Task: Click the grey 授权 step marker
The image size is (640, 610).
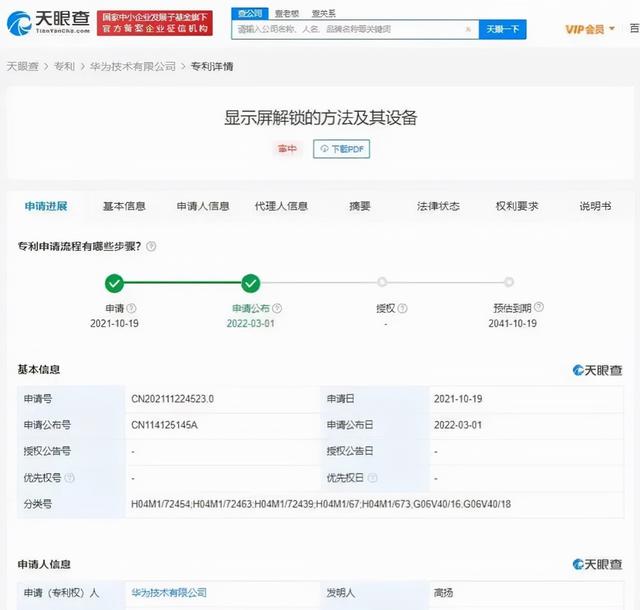Action: [382, 282]
